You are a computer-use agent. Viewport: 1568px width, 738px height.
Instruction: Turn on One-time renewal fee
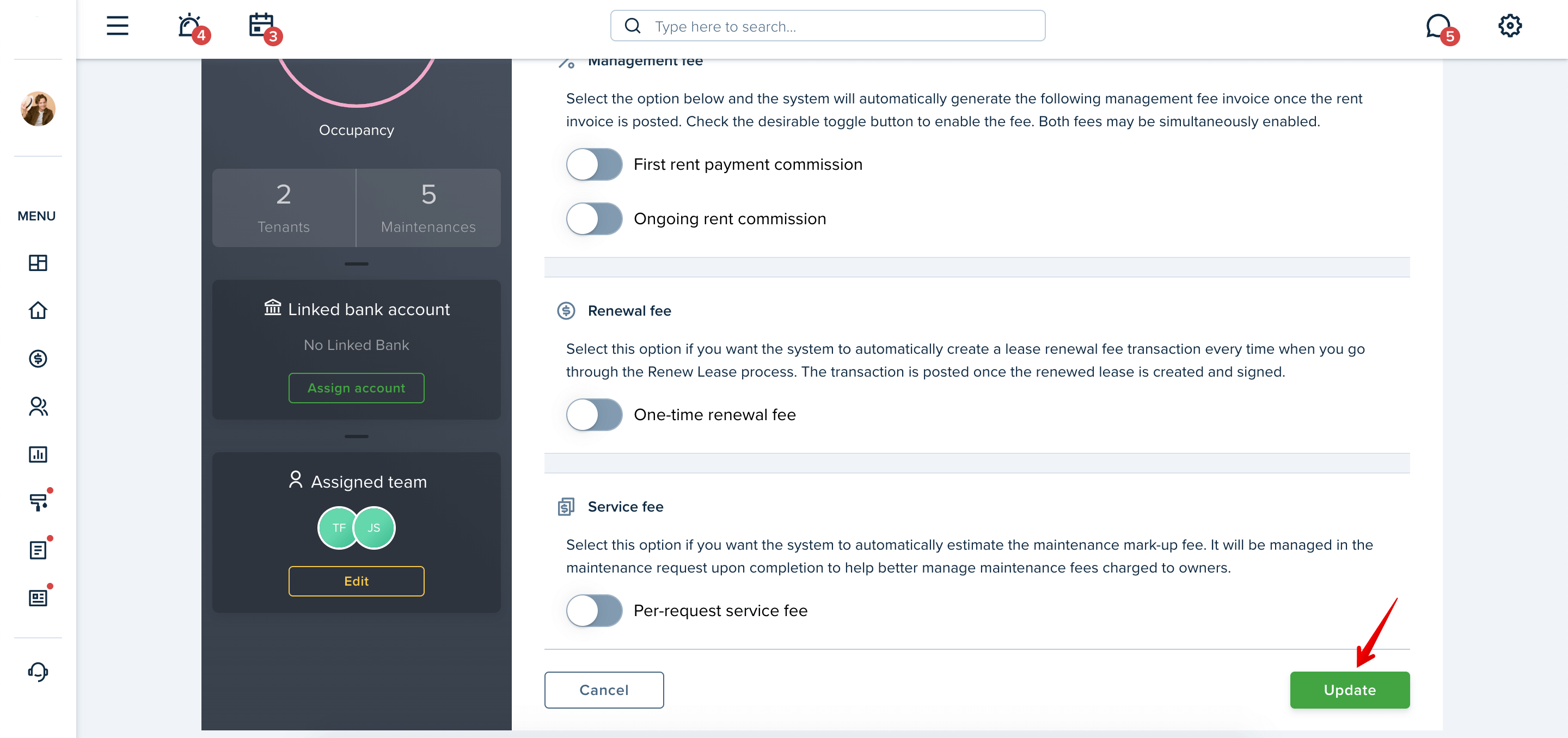[x=594, y=414]
